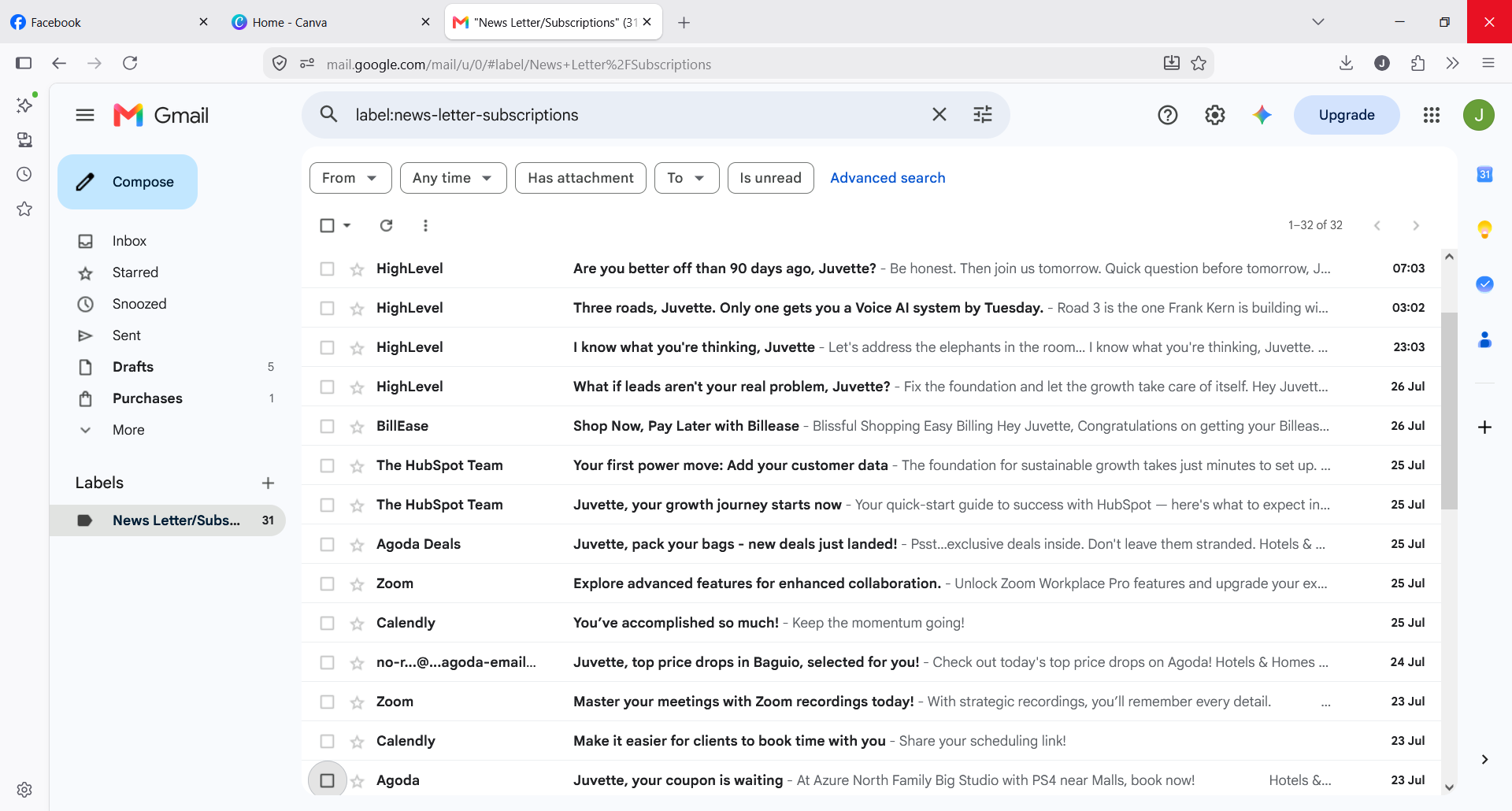
Task: Expand More in the sidebar
Action: coord(128,430)
